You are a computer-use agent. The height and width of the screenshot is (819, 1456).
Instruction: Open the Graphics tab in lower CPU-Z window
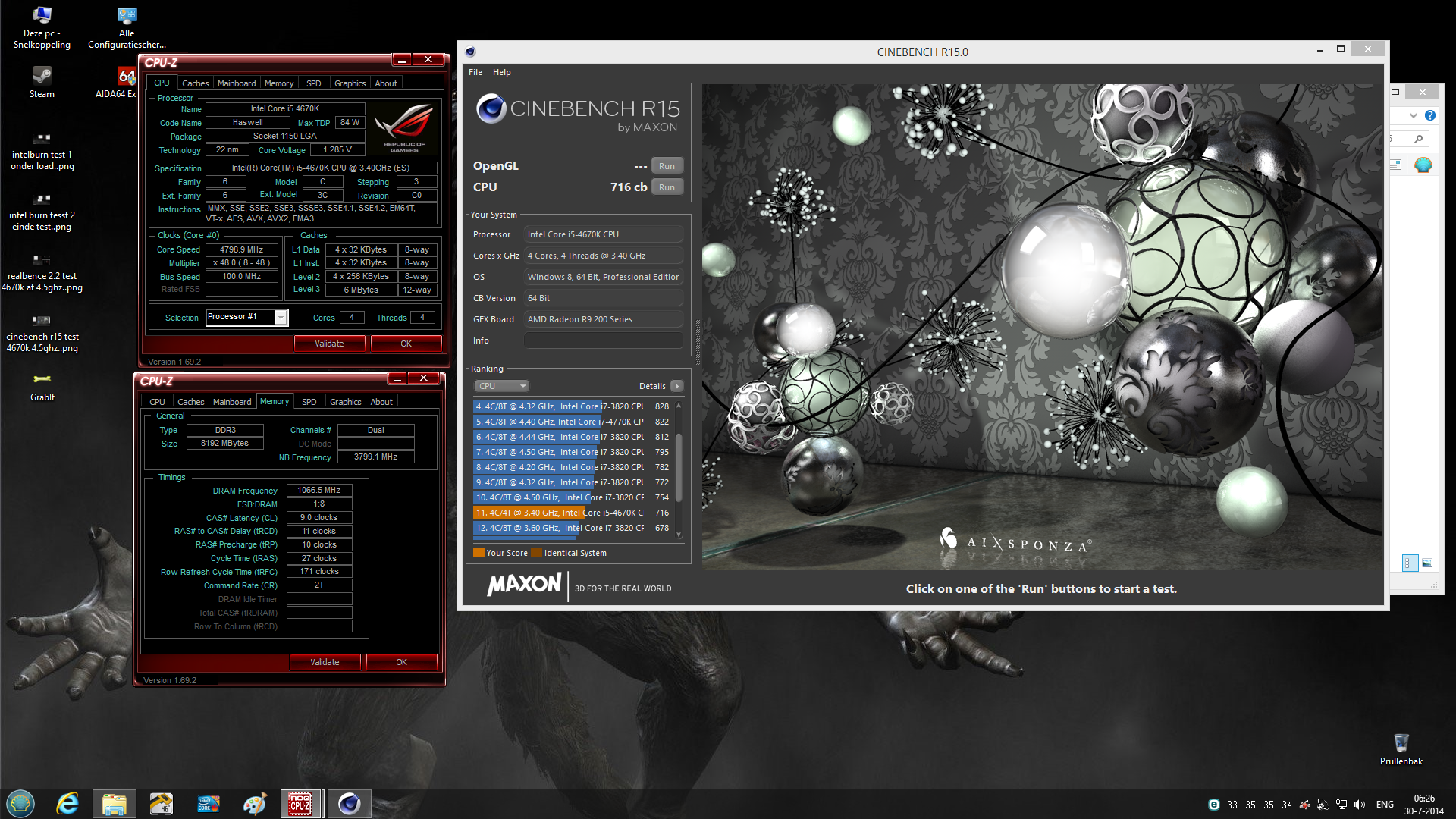tap(346, 402)
